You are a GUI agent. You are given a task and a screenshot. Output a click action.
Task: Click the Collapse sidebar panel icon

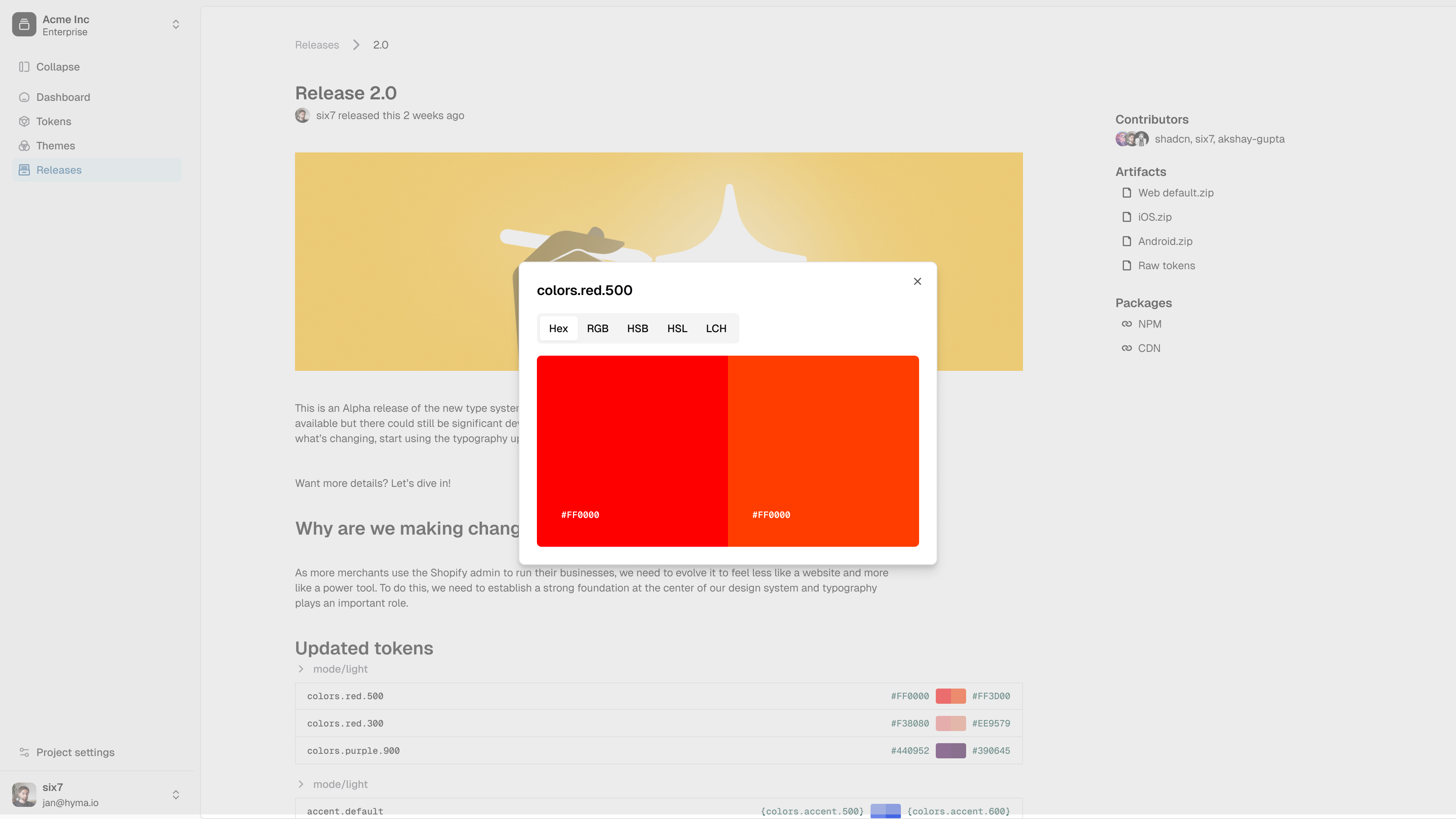point(24,67)
